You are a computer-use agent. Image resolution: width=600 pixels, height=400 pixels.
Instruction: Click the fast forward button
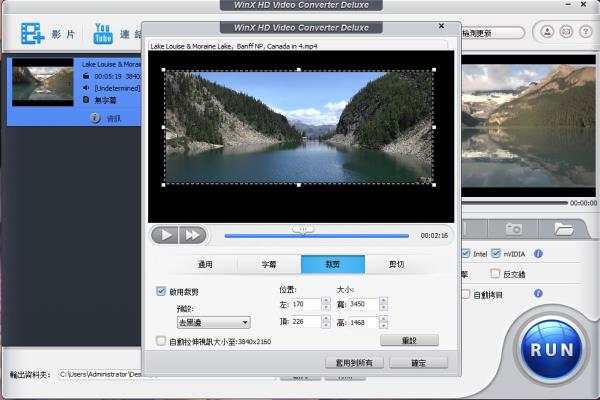[192, 235]
